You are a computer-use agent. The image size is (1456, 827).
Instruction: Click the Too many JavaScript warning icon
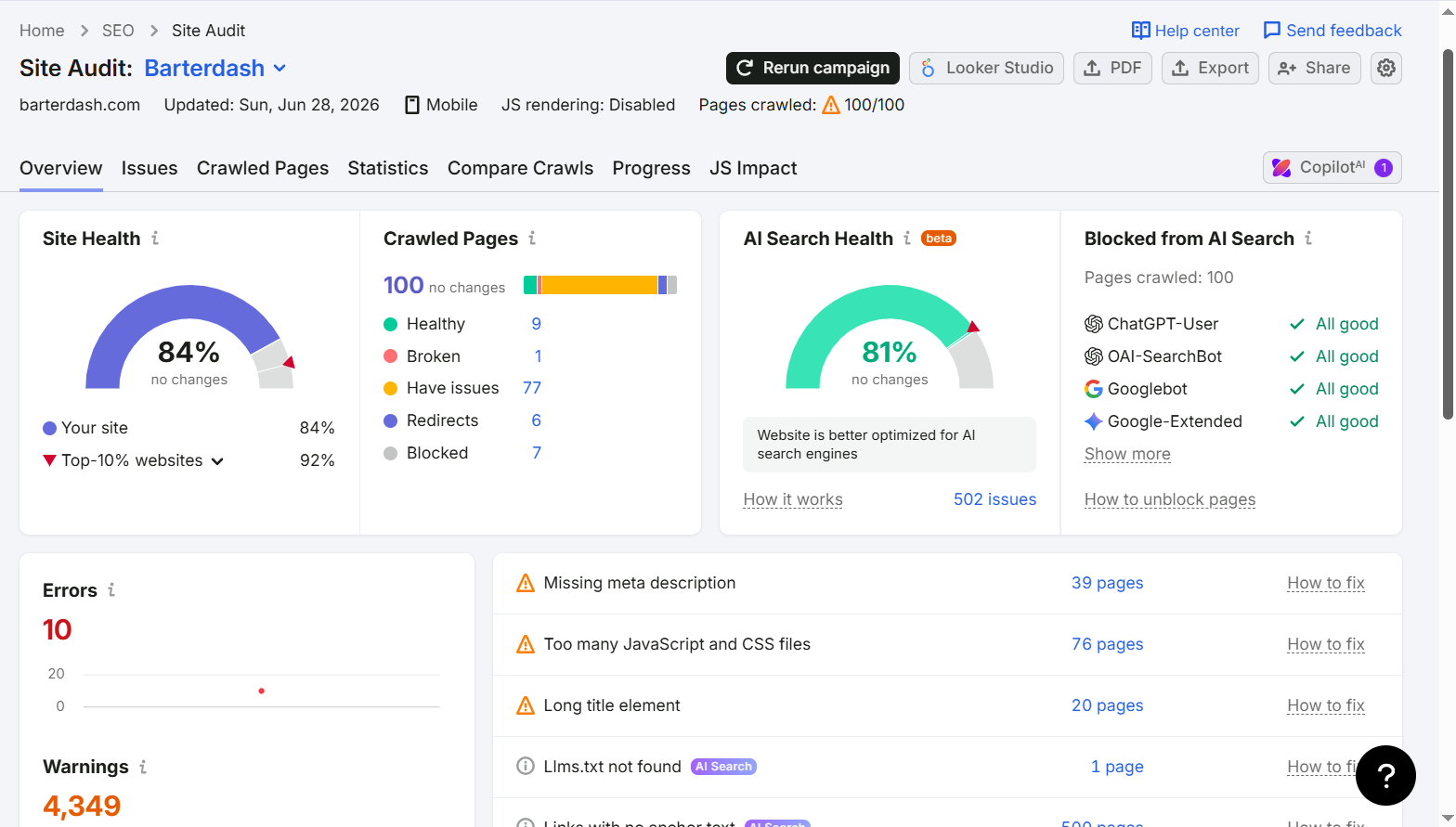(526, 644)
